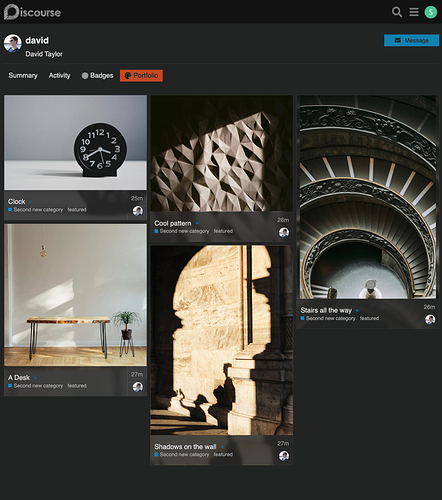Click poster avatar on Shadows on the wall card
Viewport: 442px width, 500px height.
point(284,456)
